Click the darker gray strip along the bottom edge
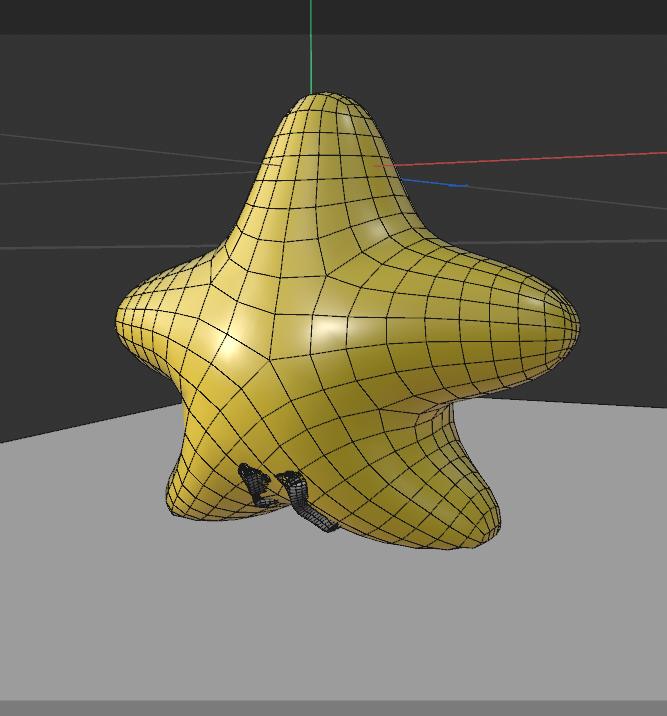The image size is (667, 716). pyautogui.click(x=330, y=707)
